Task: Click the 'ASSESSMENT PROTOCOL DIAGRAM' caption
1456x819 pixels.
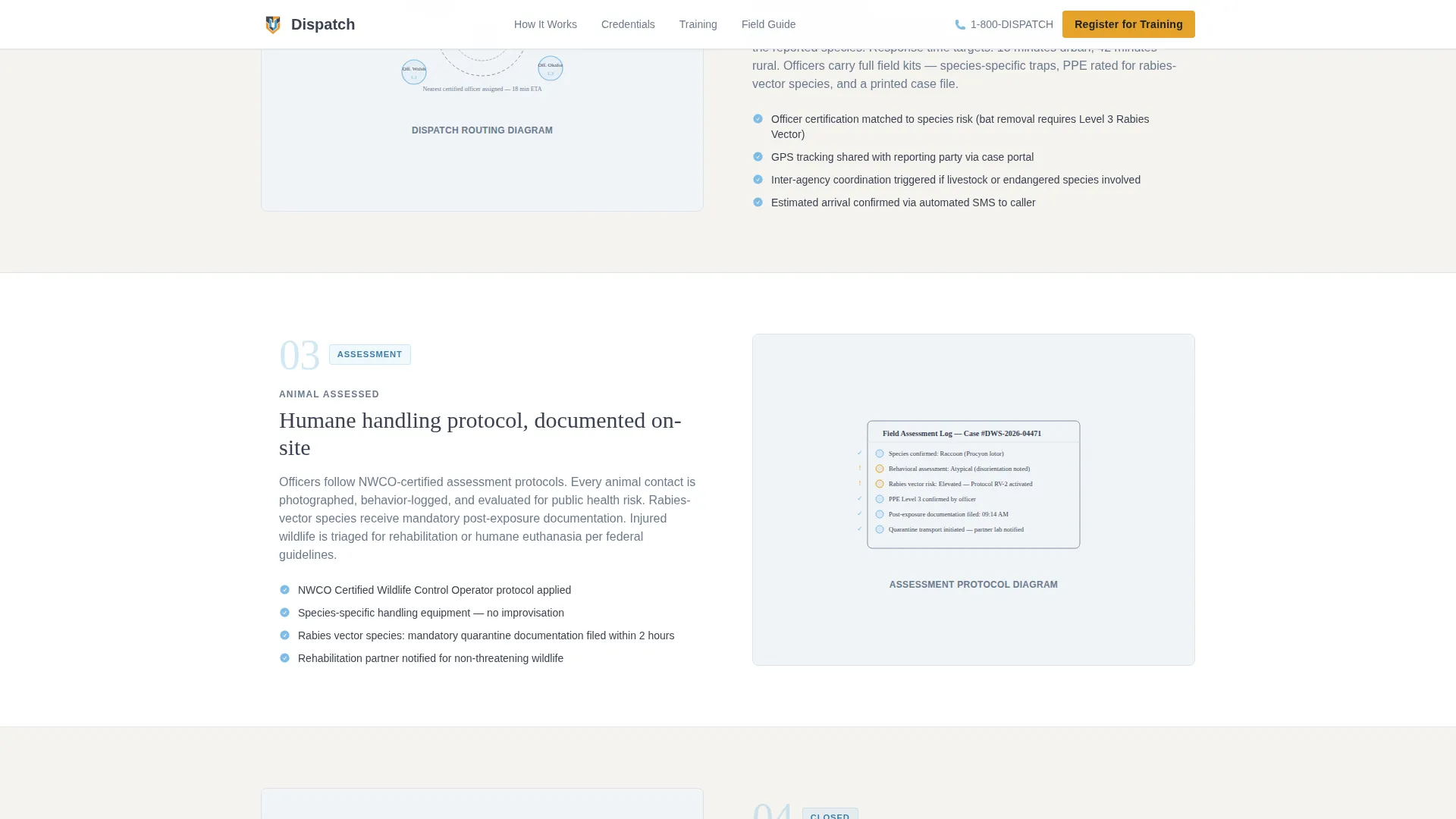Action: tap(974, 585)
